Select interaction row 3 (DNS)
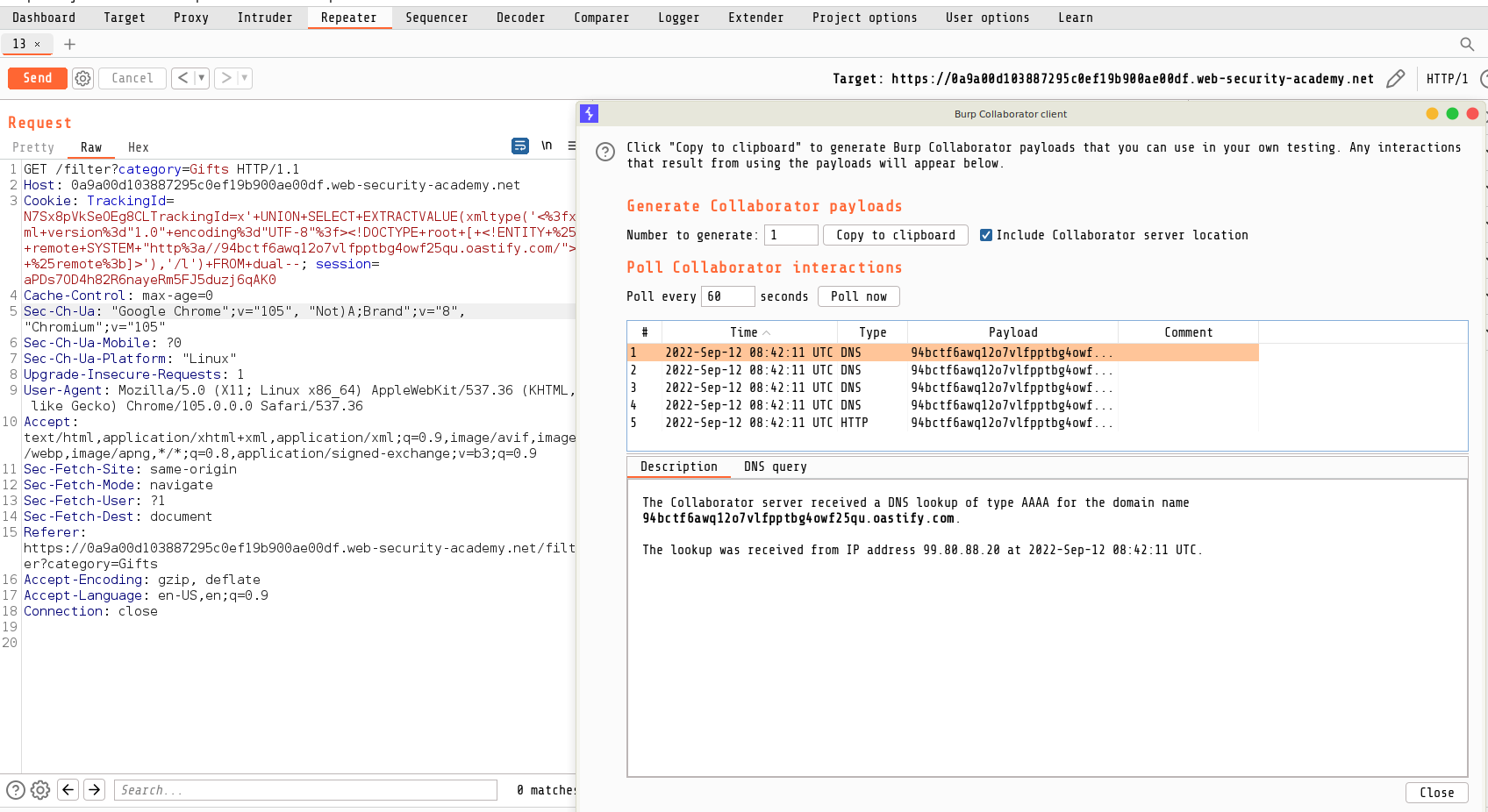 (x=943, y=388)
